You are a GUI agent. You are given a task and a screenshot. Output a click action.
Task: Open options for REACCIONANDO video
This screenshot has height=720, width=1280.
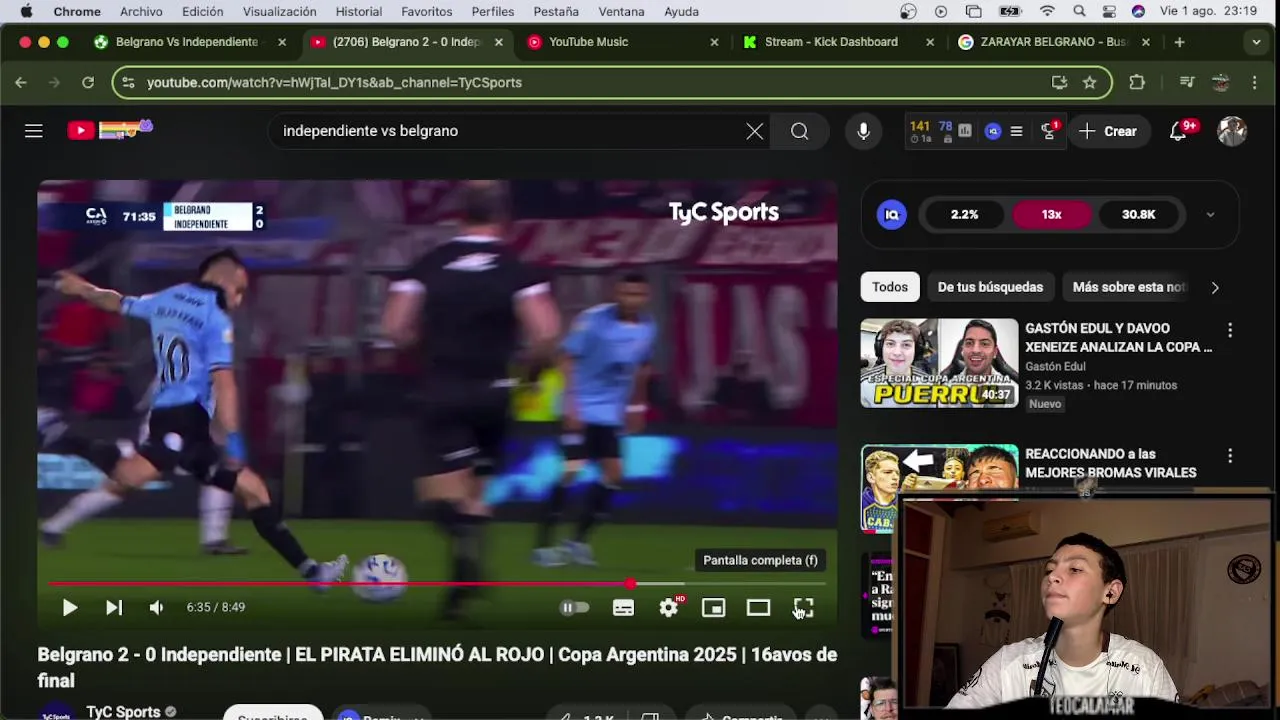coord(1230,456)
